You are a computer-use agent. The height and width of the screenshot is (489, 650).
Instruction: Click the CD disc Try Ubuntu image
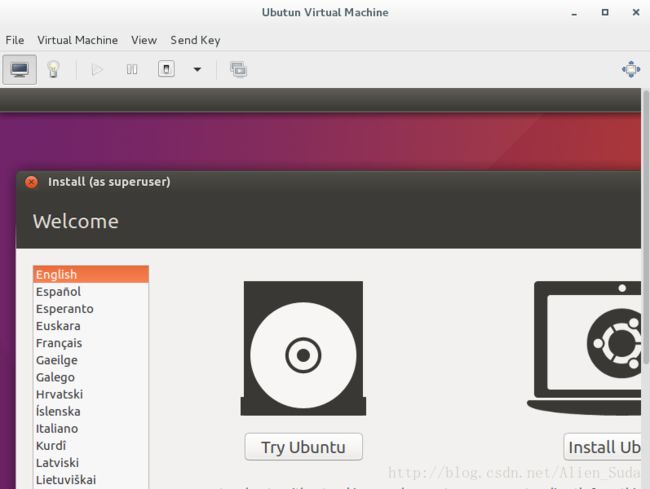pos(303,349)
